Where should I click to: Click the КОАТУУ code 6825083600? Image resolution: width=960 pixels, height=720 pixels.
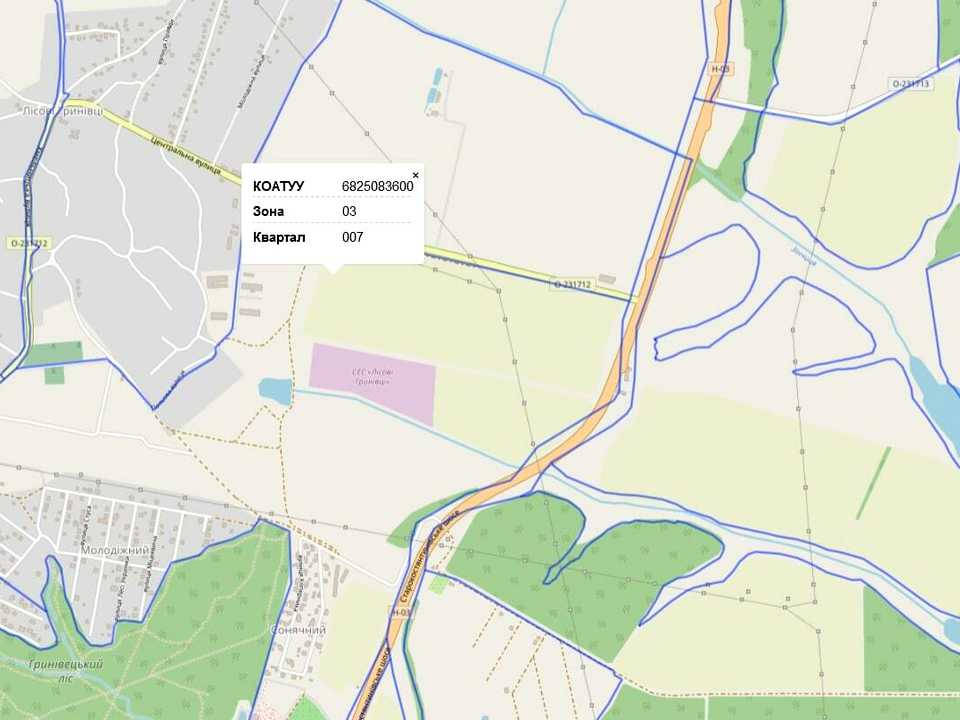[x=378, y=186]
